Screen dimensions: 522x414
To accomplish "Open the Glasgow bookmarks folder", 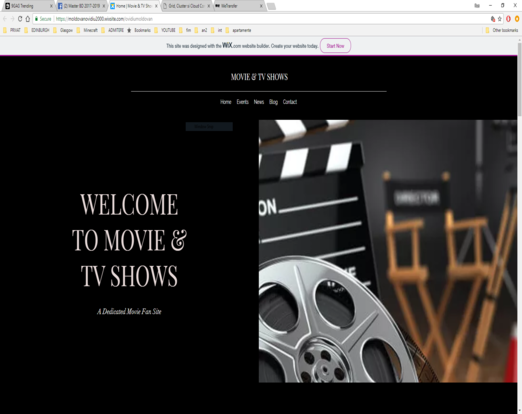I will [63, 30].
